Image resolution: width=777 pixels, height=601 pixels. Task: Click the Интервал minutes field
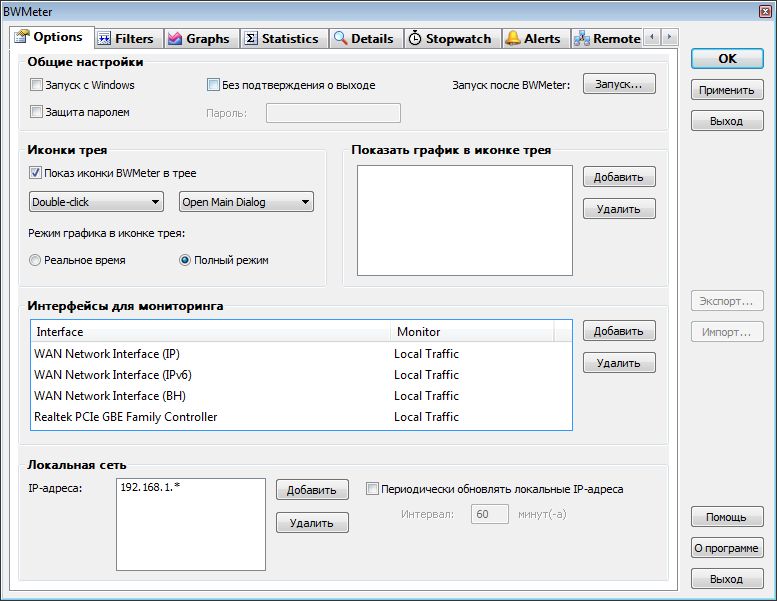pyautogui.click(x=490, y=514)
